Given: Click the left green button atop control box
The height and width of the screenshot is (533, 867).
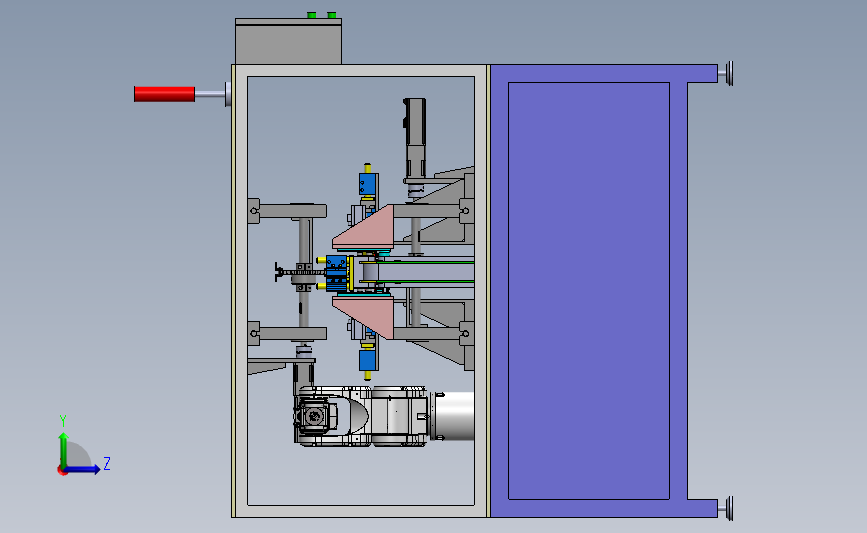Looking at the screenshot, I should tap(312, 15).
